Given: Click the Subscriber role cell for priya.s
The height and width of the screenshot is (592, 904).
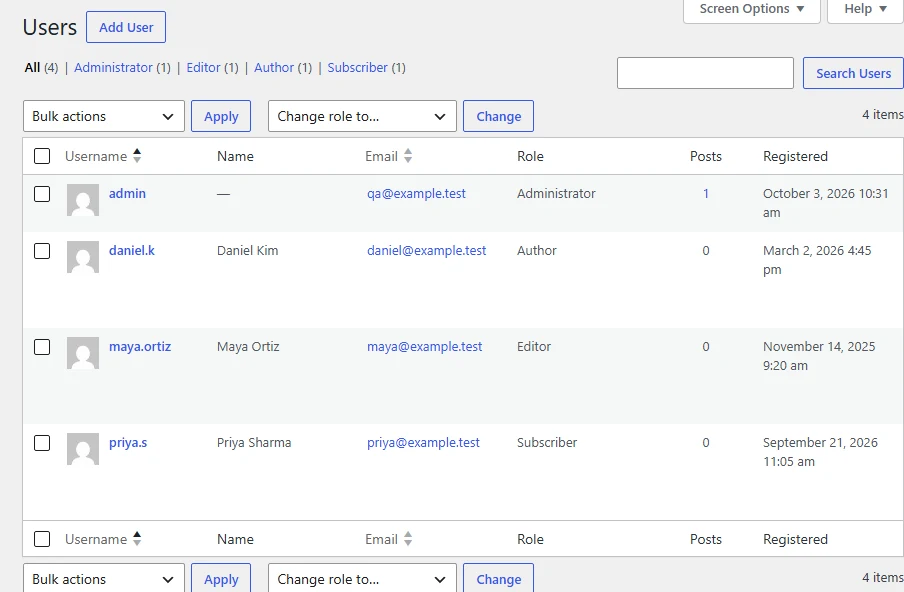Looking at the screenshot, I should (x=547, y=443).
